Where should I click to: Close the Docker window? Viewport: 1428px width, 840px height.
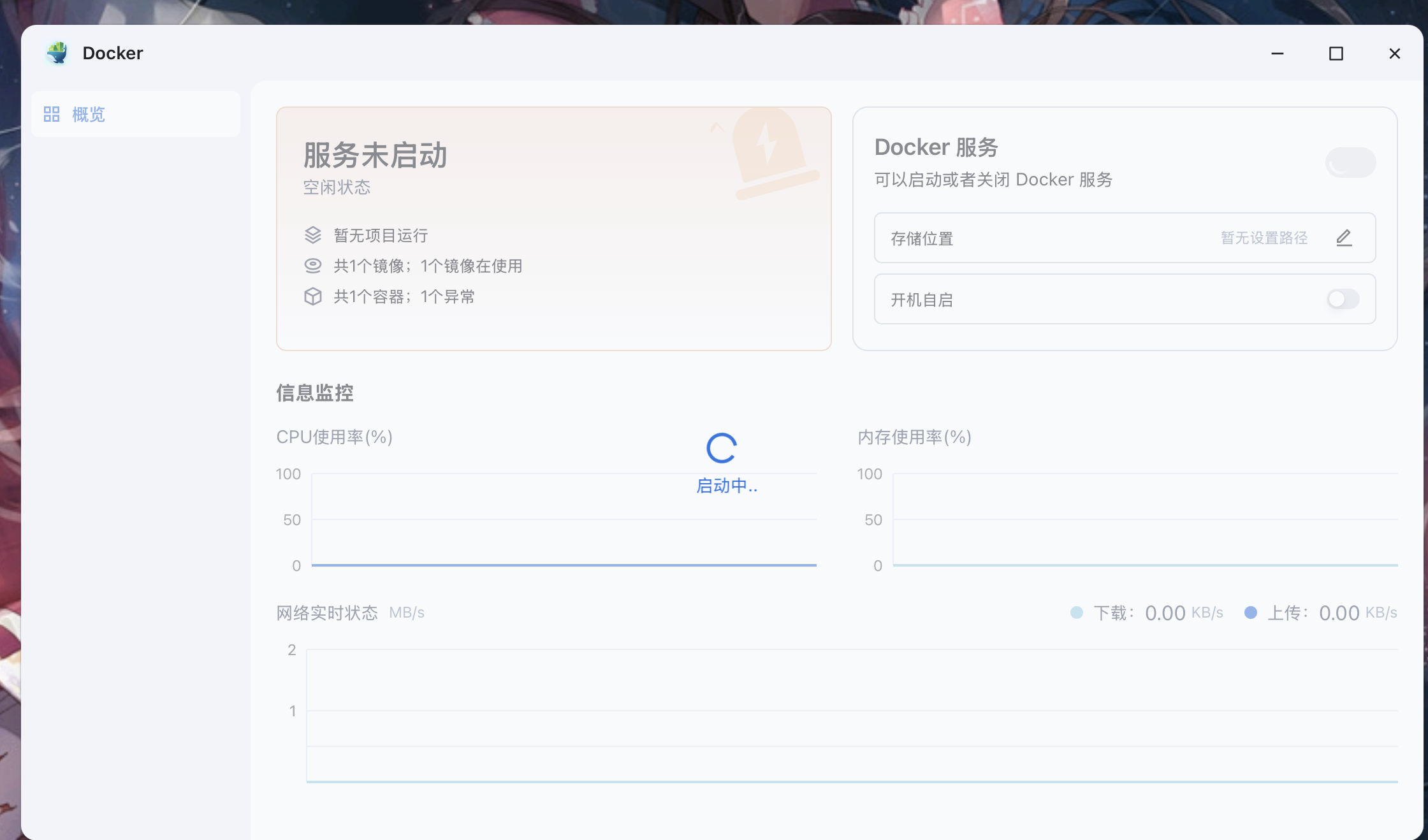tap(1394, 54)
